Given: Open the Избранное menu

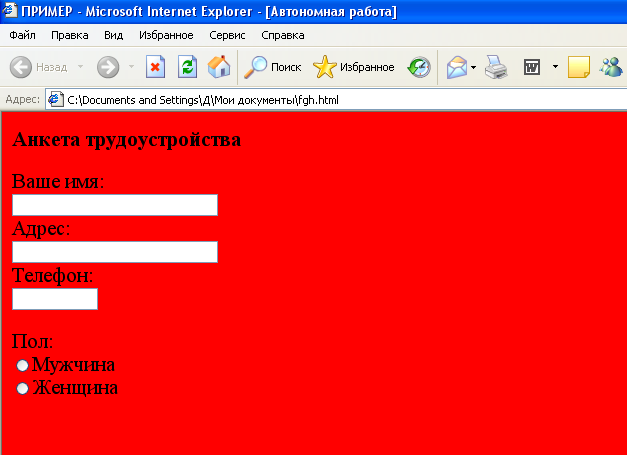Looking at the screenshot, I should (x=166, y=35).
